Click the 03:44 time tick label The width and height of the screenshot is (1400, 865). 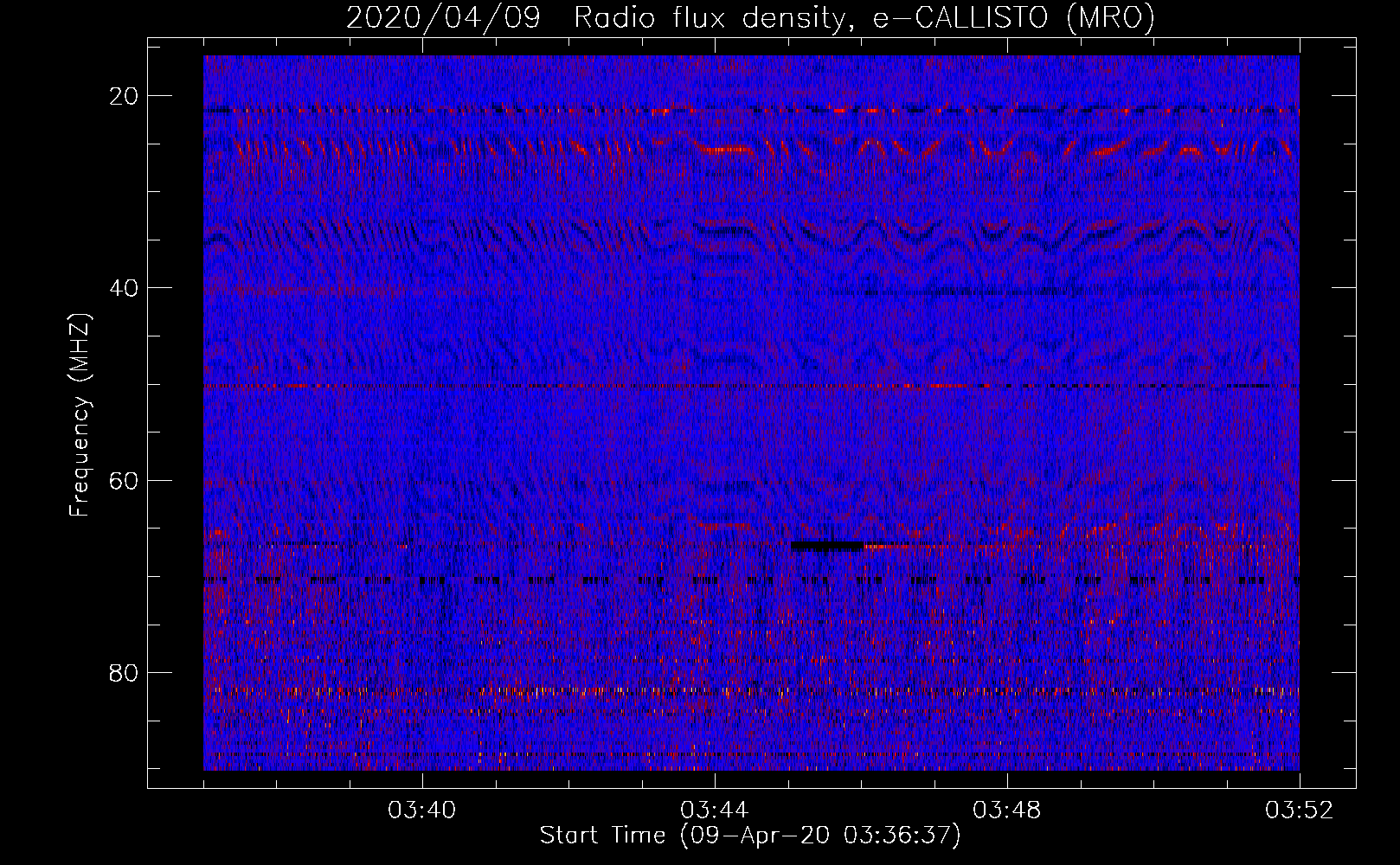[x=714, y=811]
